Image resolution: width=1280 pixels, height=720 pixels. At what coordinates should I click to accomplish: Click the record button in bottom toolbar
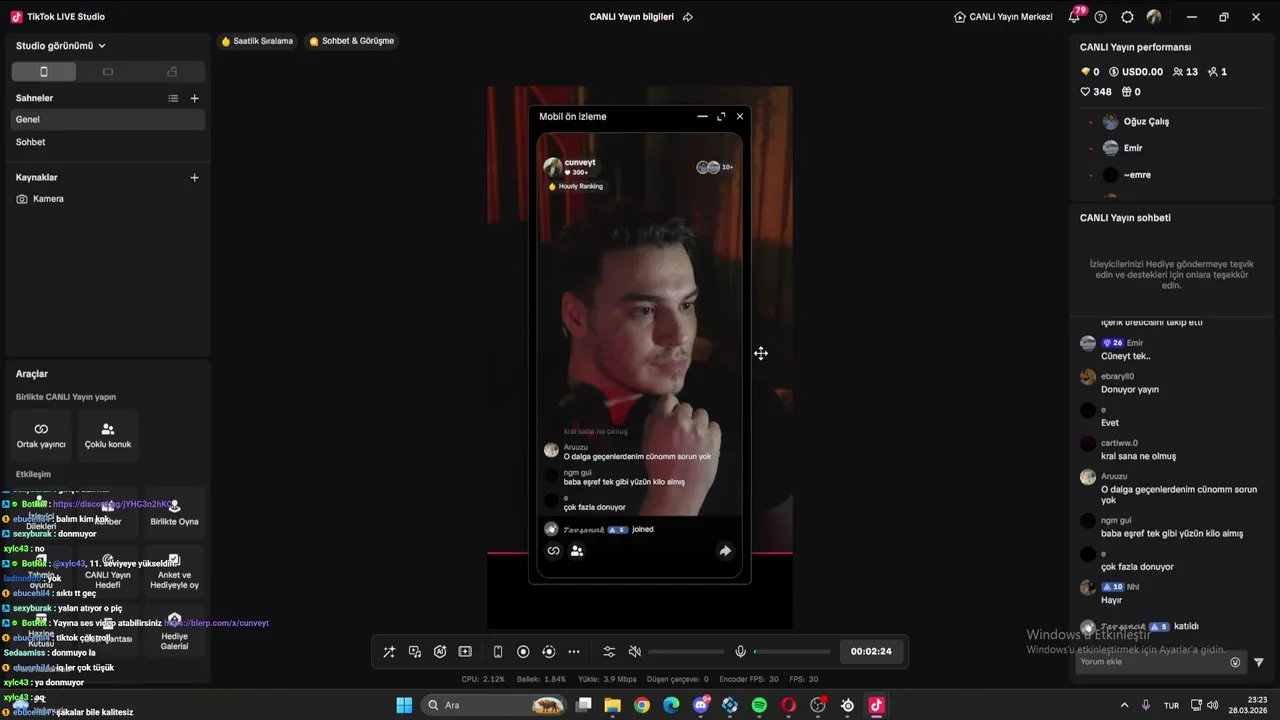click(x=523, y=652)
